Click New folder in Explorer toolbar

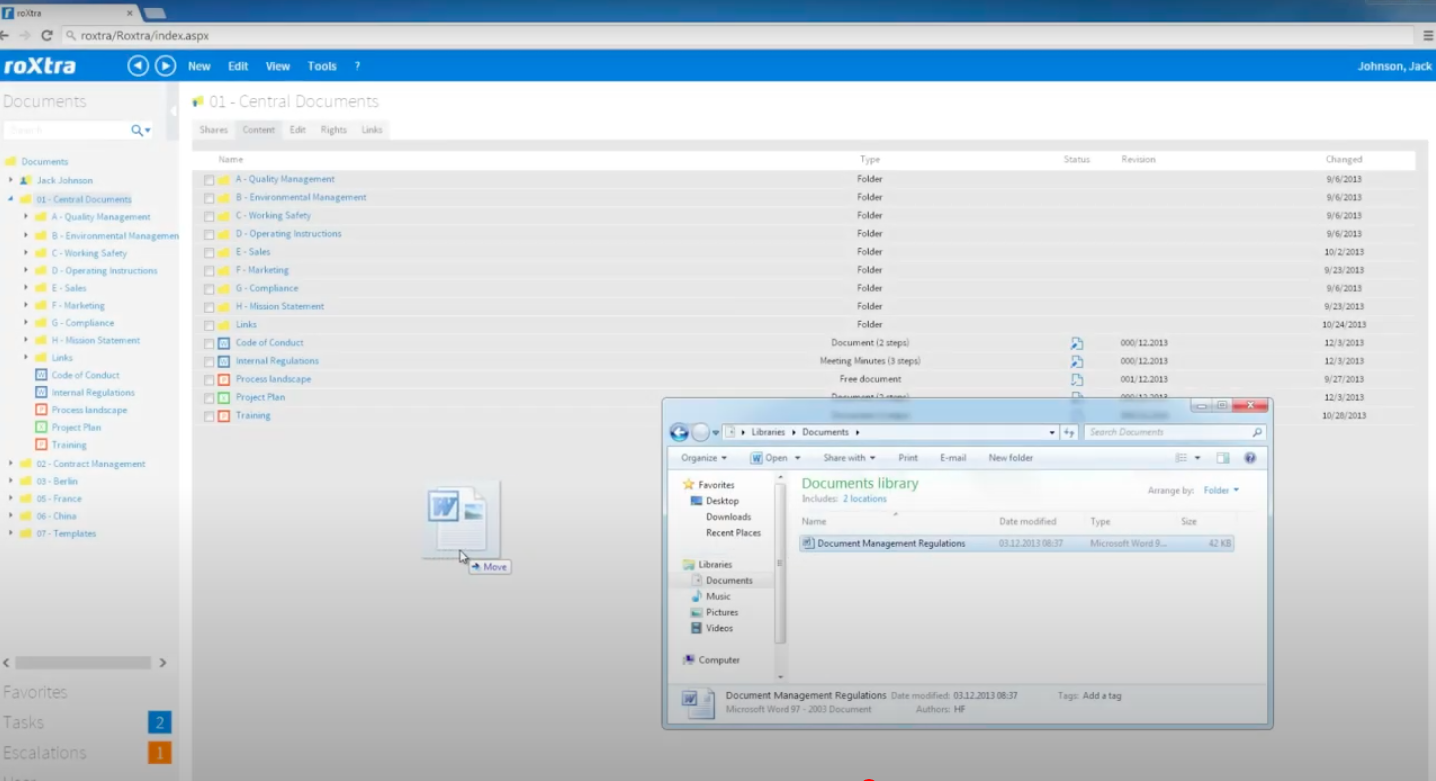tap(1011, 458)
